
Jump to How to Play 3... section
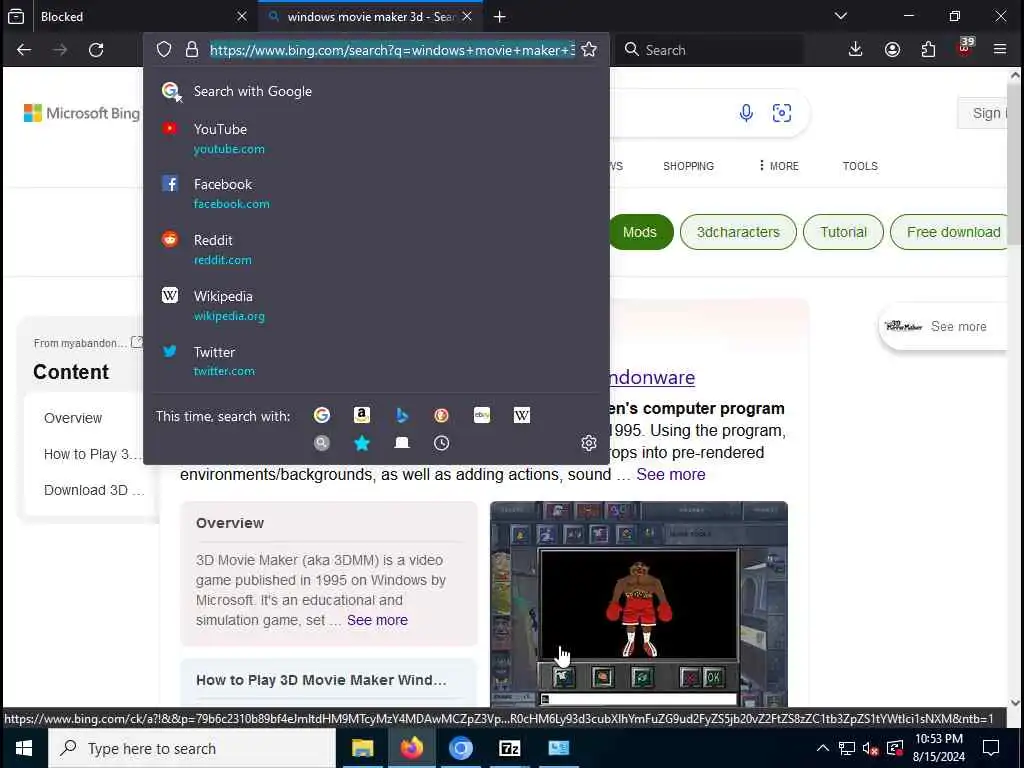tap(91, 454)
